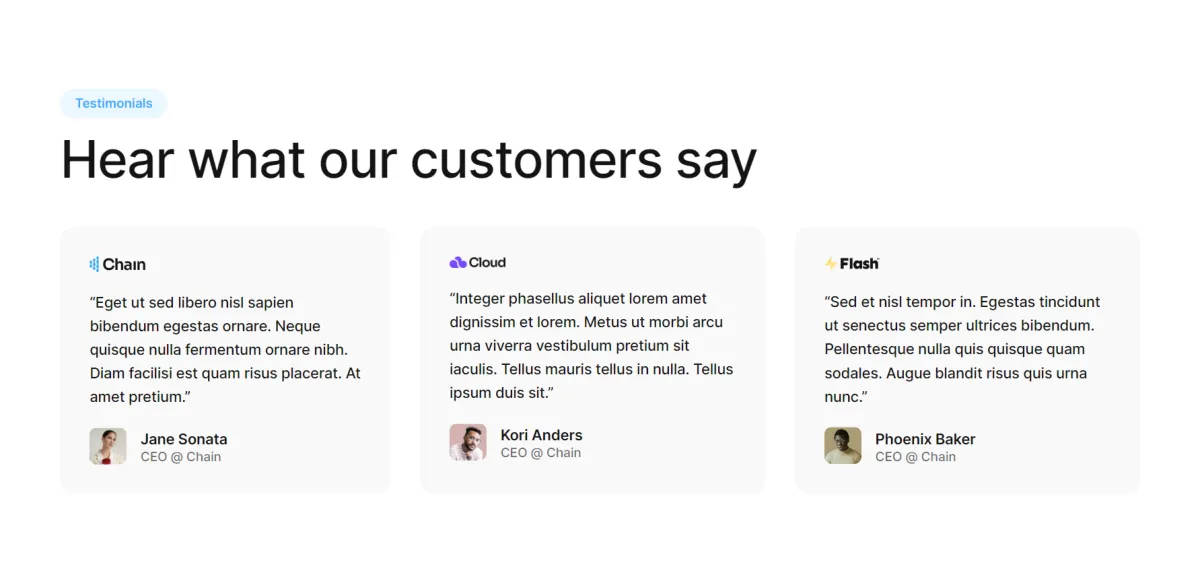Click the Chain logo icon

(94, 265)
